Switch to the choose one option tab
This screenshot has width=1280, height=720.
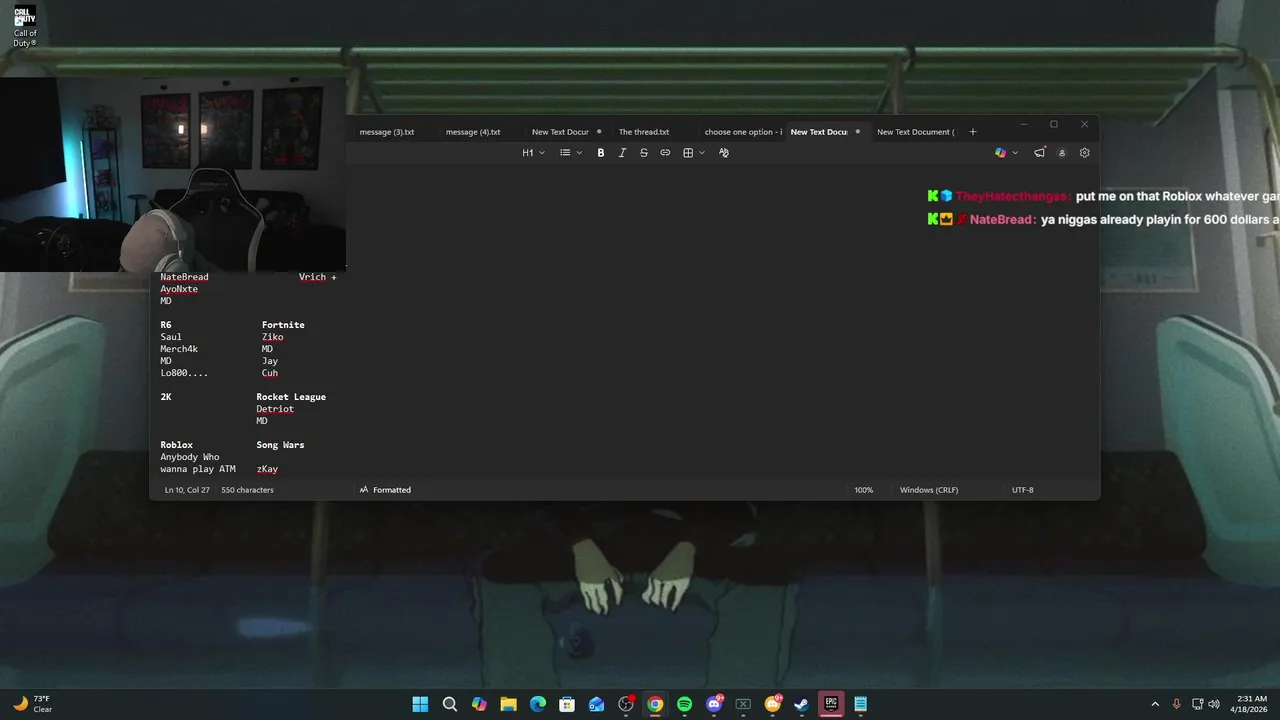[x=743, y=132]
